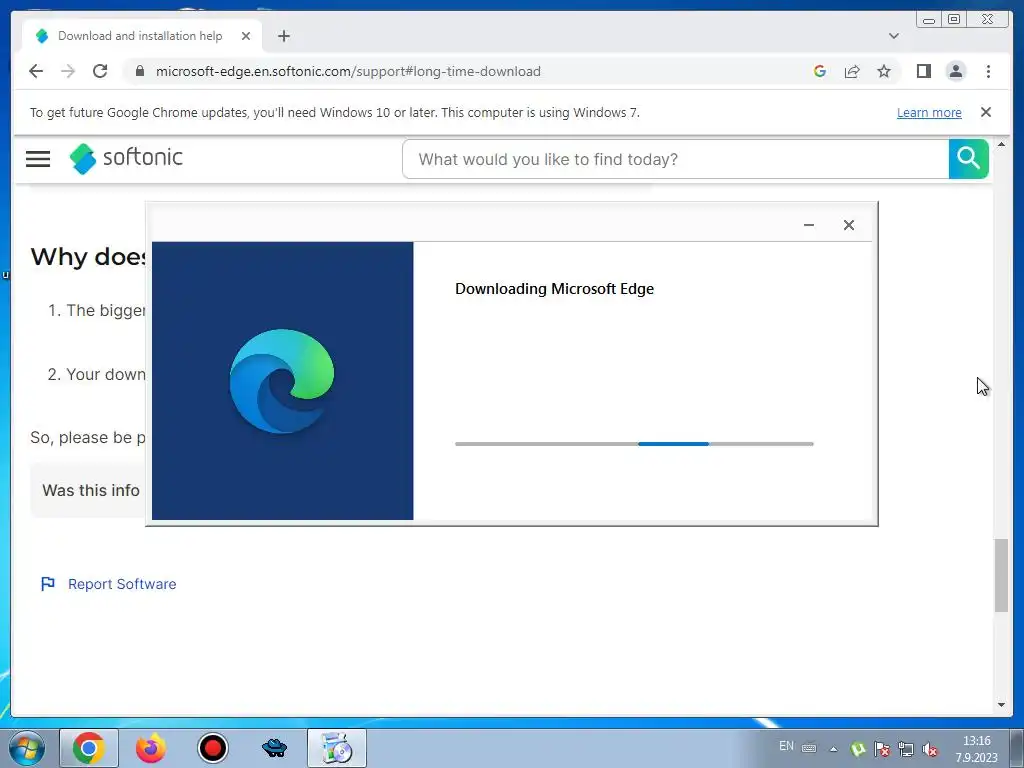Viewport: 1024px width, 768px height.
Task: Open the Learn more link about Chrome updates
Action: click(929, 112)
